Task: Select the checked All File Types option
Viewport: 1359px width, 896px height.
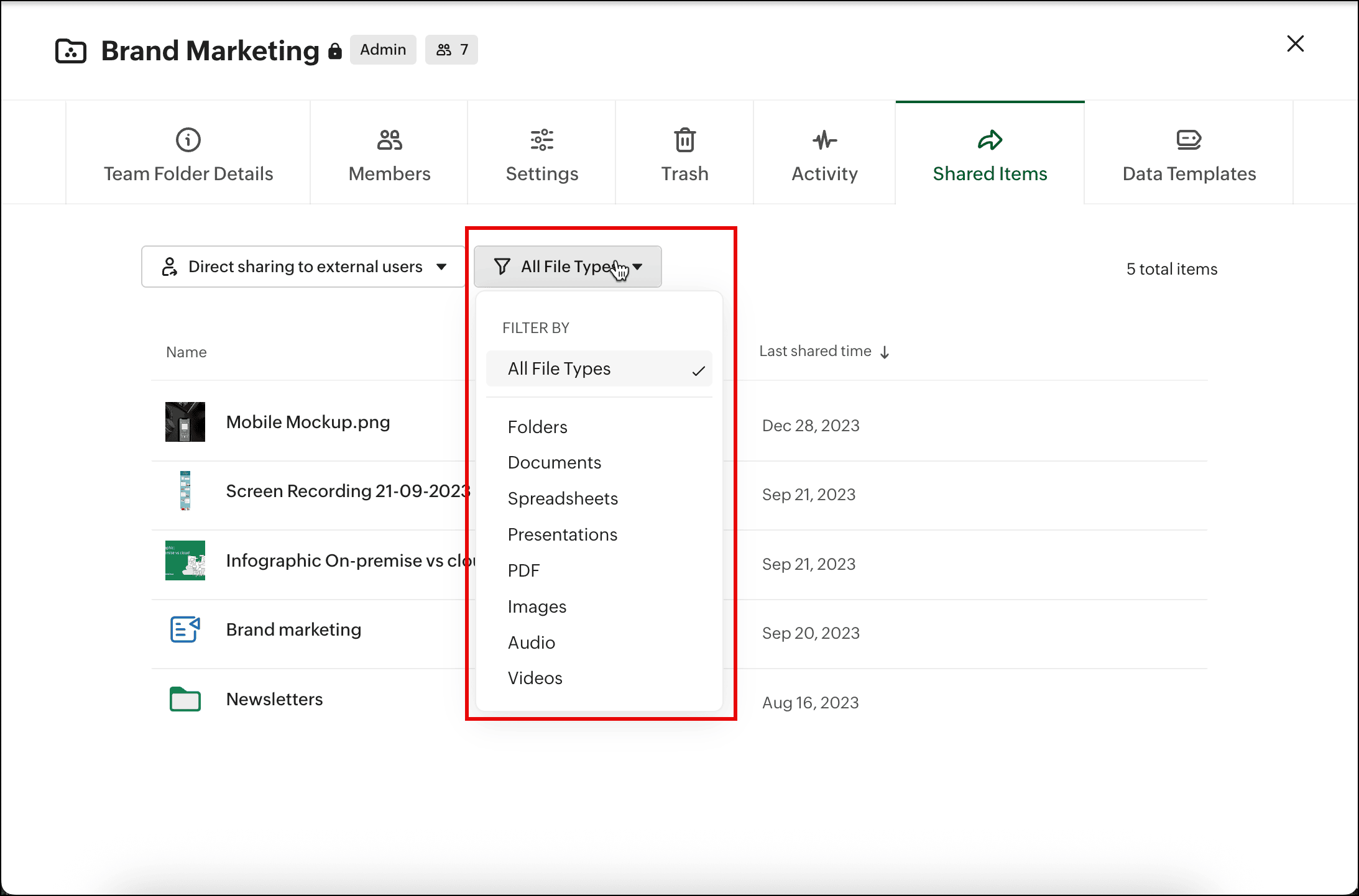Action: coord(599,368)
